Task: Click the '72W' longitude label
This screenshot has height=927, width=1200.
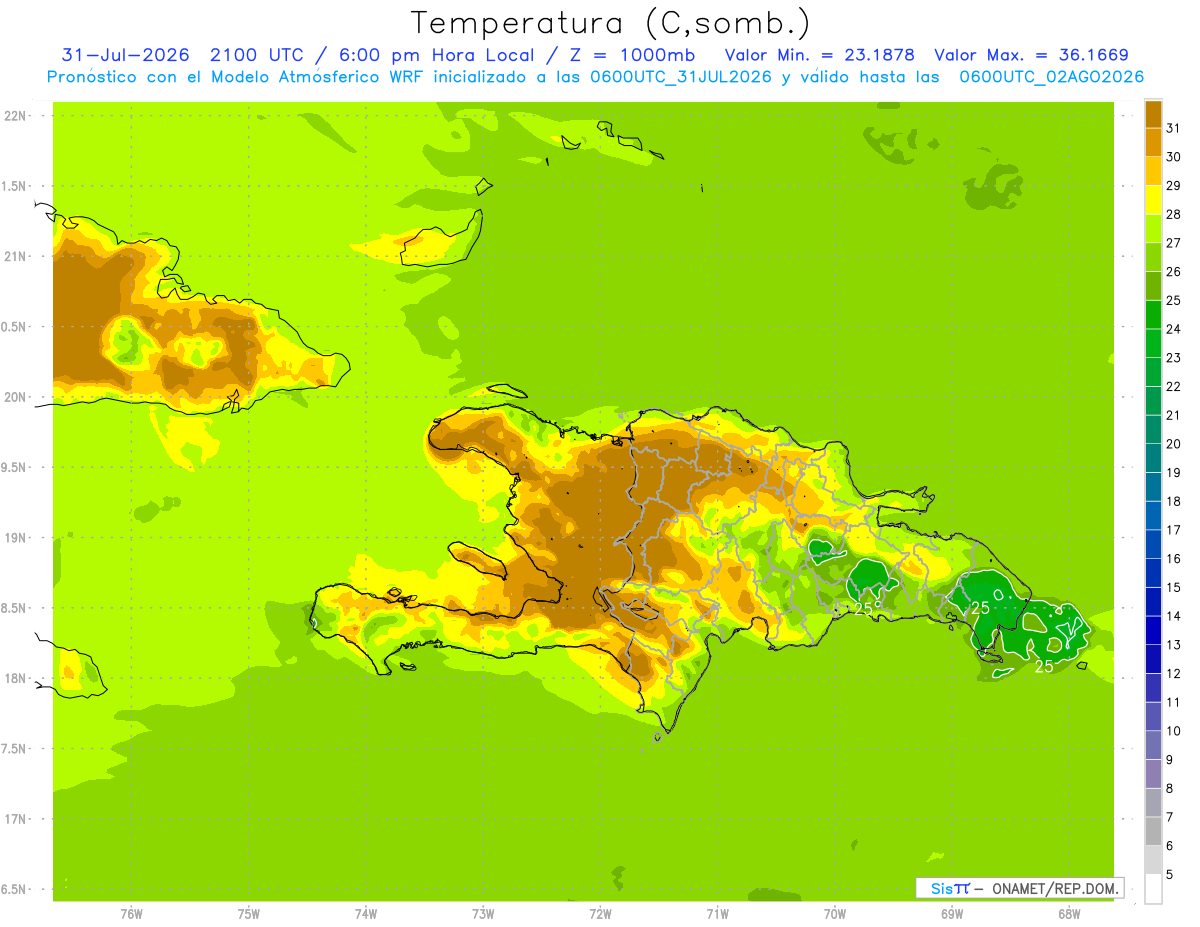Action: (x=600, y=914)
